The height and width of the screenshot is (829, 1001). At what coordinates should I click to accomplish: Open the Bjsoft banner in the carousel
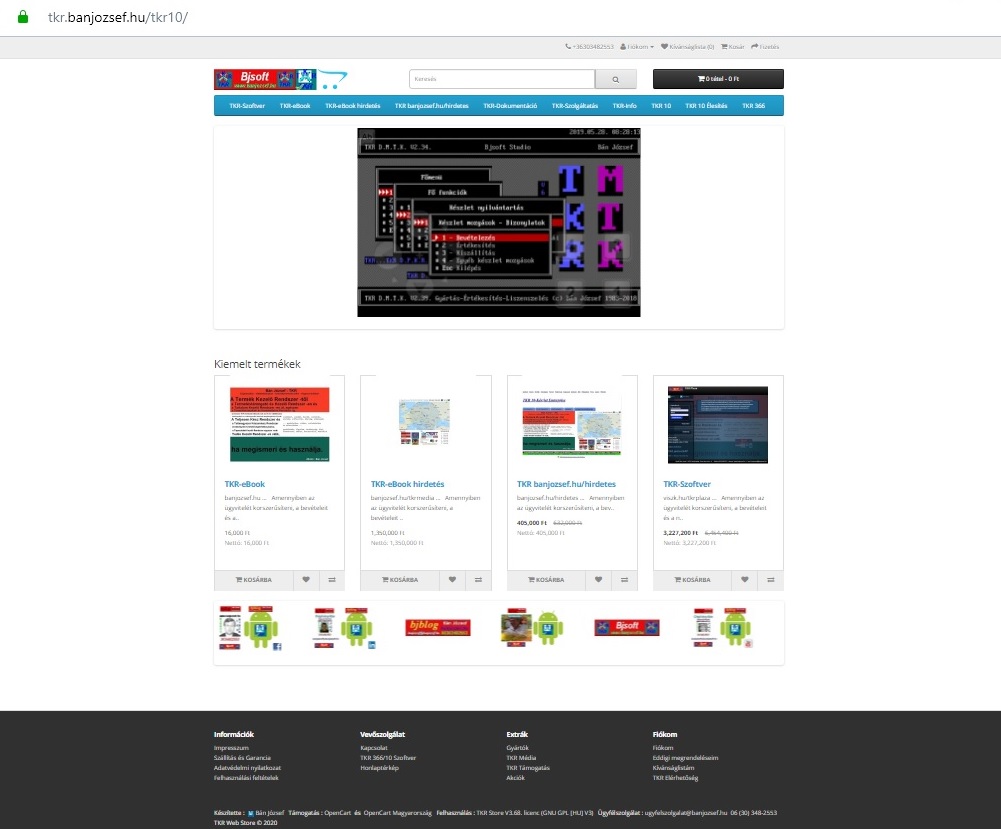point(627,627)
